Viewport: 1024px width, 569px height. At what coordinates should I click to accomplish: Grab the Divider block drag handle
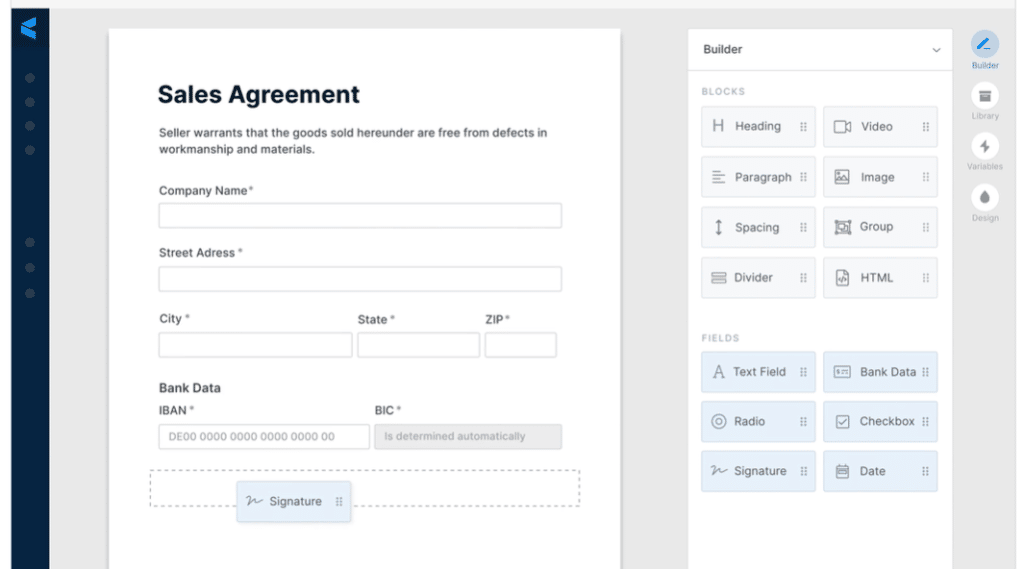803,278
